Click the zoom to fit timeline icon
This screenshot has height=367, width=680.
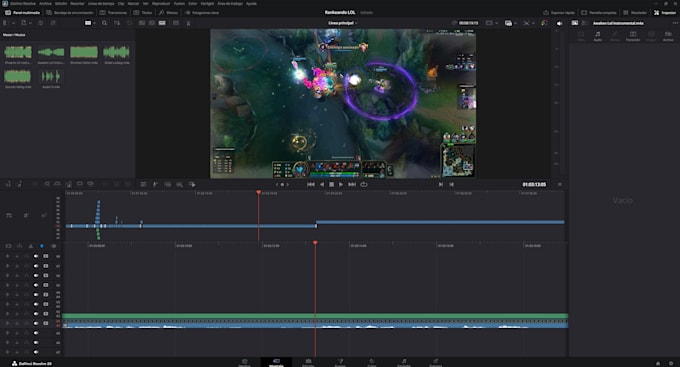[179, 184]
